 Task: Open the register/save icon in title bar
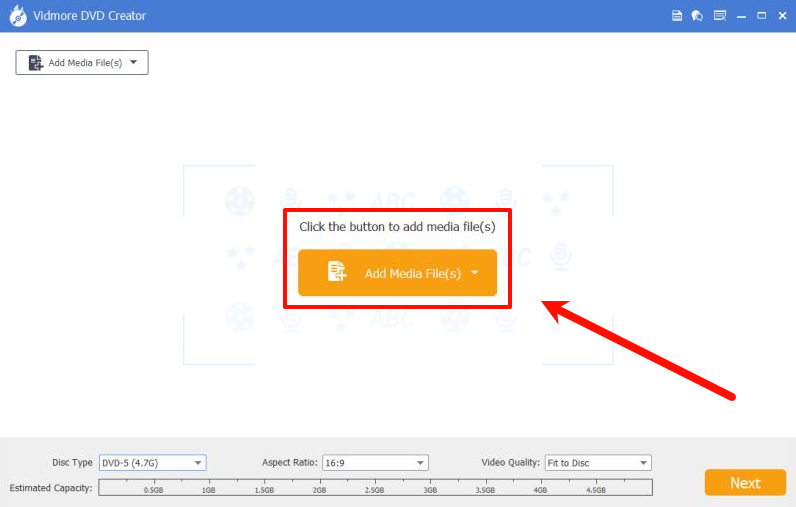pos(677,16)
